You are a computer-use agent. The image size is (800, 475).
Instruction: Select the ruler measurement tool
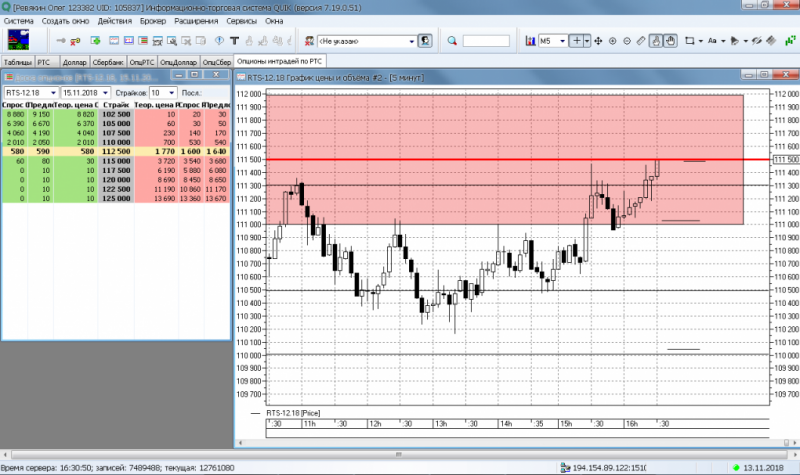click(x=641, y=41)
